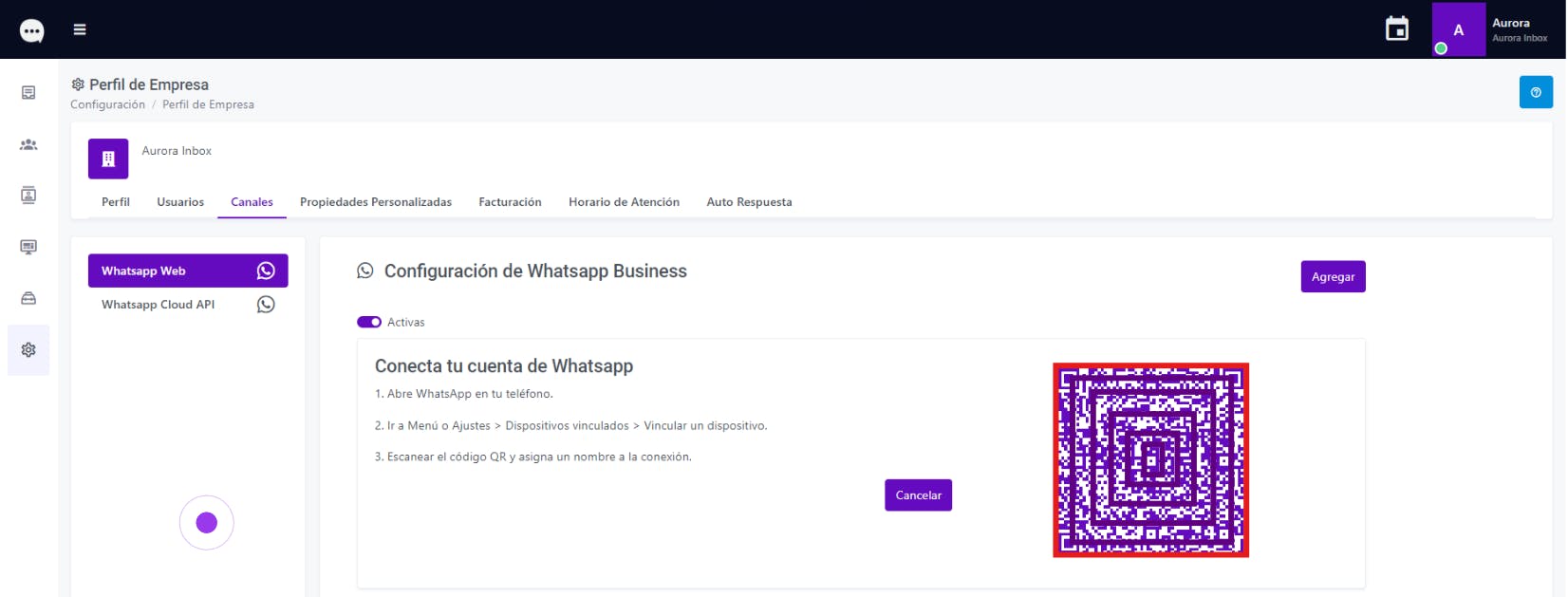Image resolution: width=1568 pixels, height=597 pixels.
Task: Click the Cancelar button
Action: [x=918, y=495]
